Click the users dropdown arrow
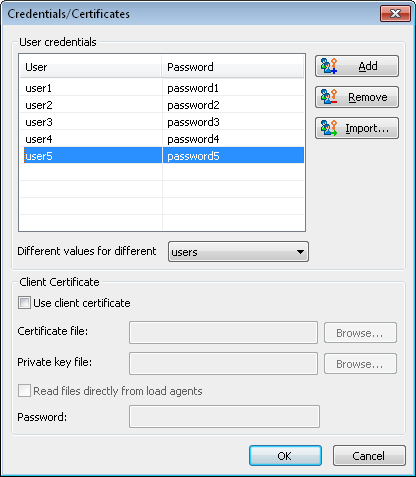416x477 pixels. point(300,252)
